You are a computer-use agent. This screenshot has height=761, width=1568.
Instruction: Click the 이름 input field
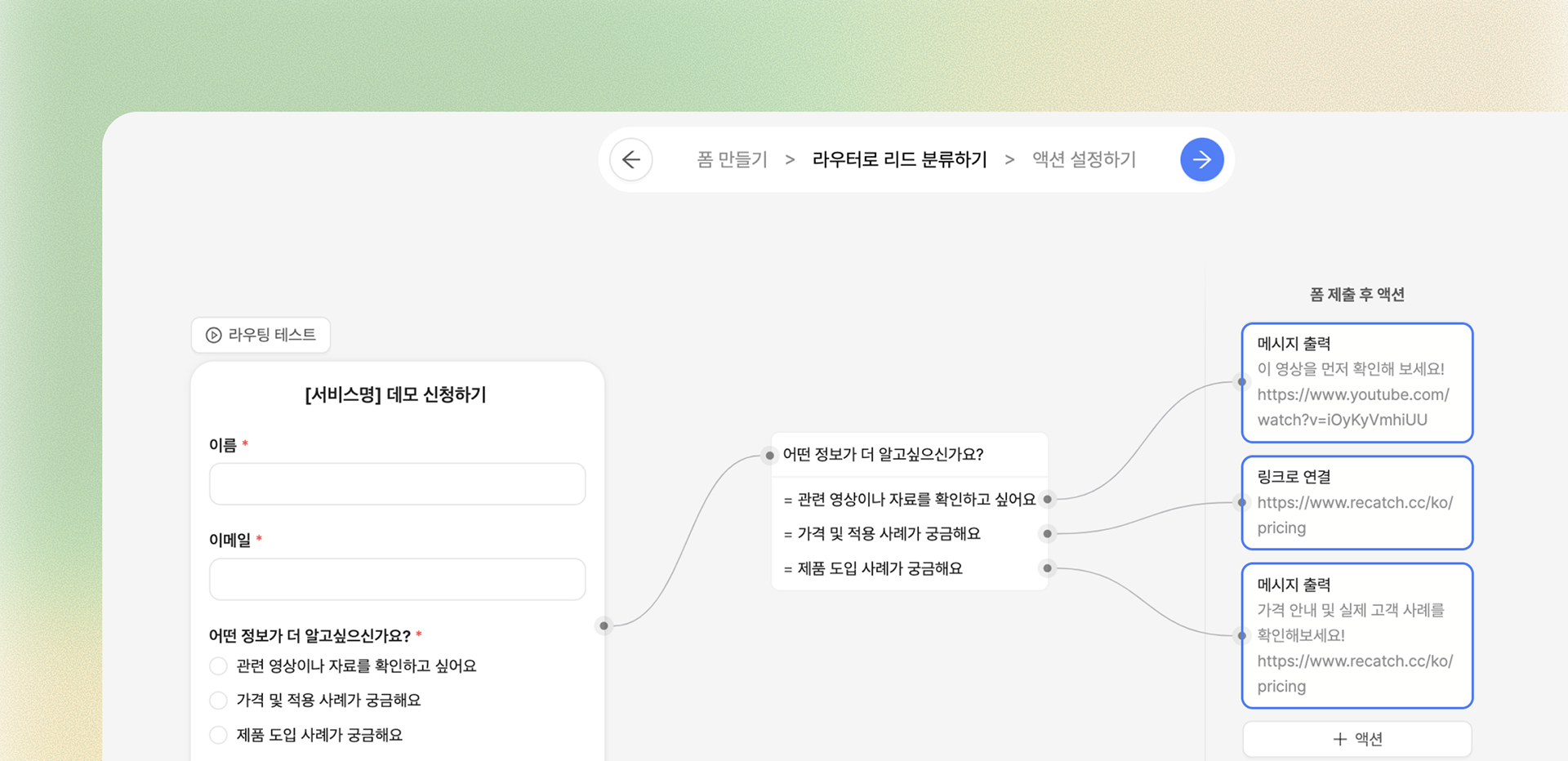click(397, 484)
